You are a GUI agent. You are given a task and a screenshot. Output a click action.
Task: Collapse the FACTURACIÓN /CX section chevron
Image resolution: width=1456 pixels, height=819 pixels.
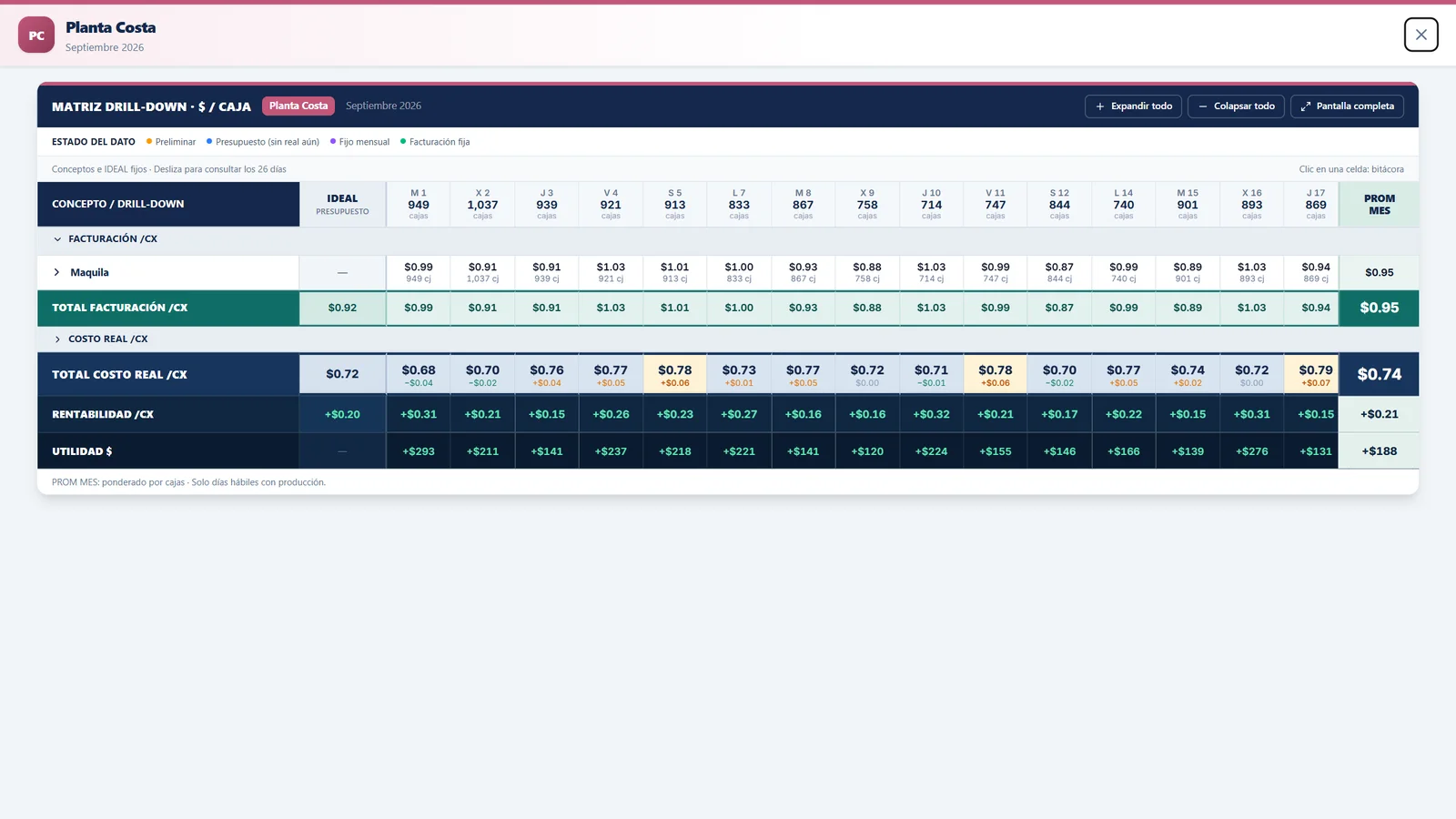57,239
